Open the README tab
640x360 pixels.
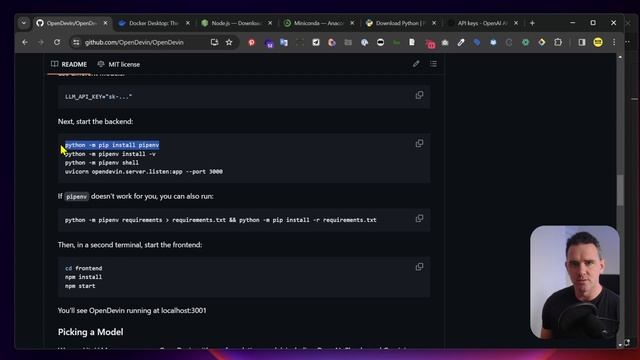[69, 64]
